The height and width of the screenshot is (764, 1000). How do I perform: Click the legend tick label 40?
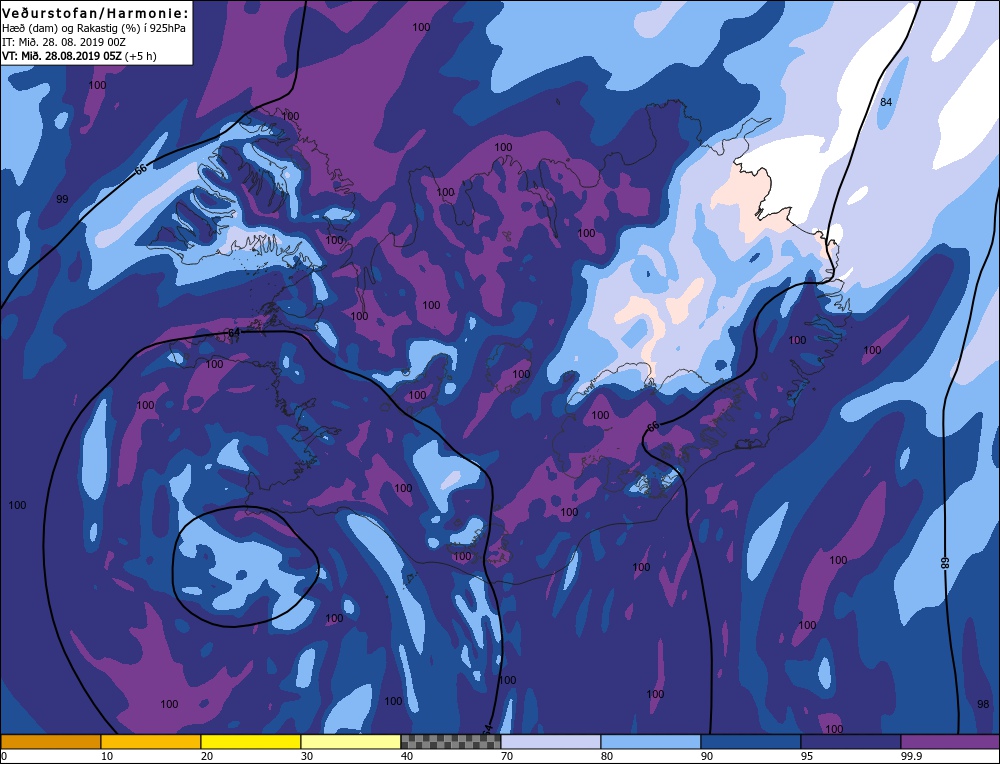407,756
